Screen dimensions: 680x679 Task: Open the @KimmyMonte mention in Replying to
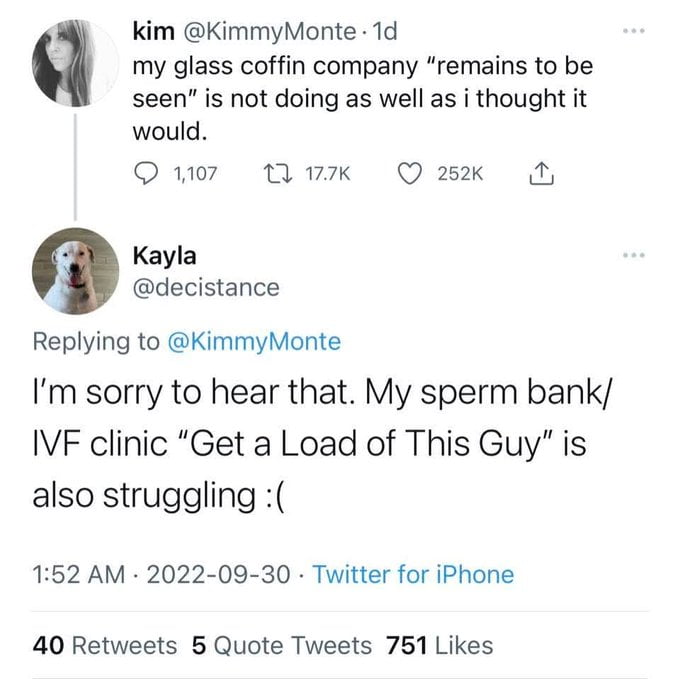tap(254, 342)
